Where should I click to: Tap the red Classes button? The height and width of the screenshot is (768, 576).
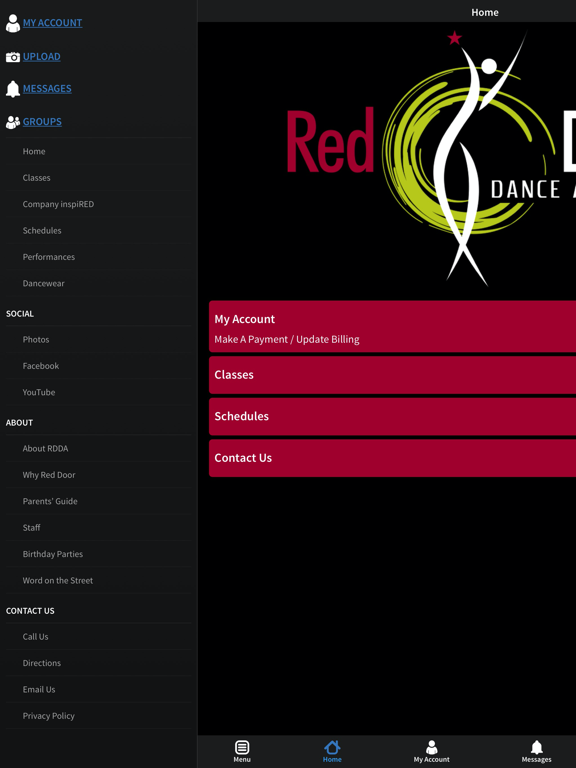[x=392, y=375]
